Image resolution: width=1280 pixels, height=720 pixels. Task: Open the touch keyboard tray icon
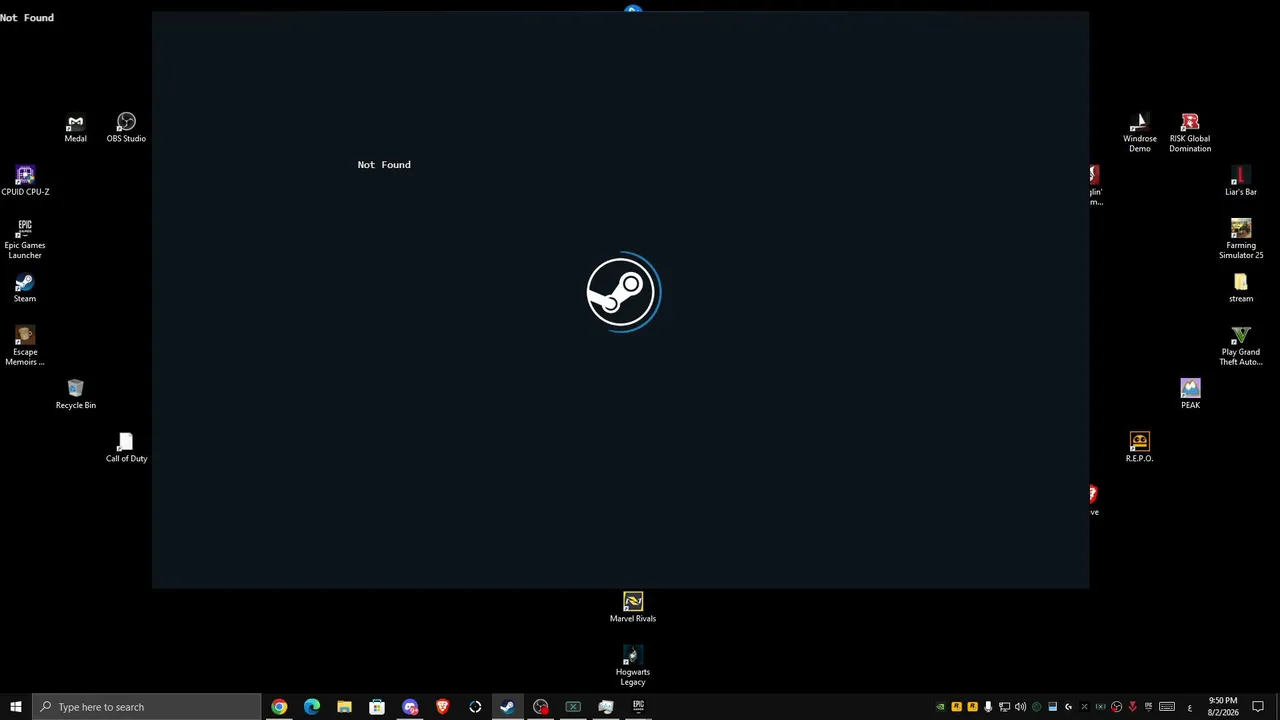[1167, 707]
